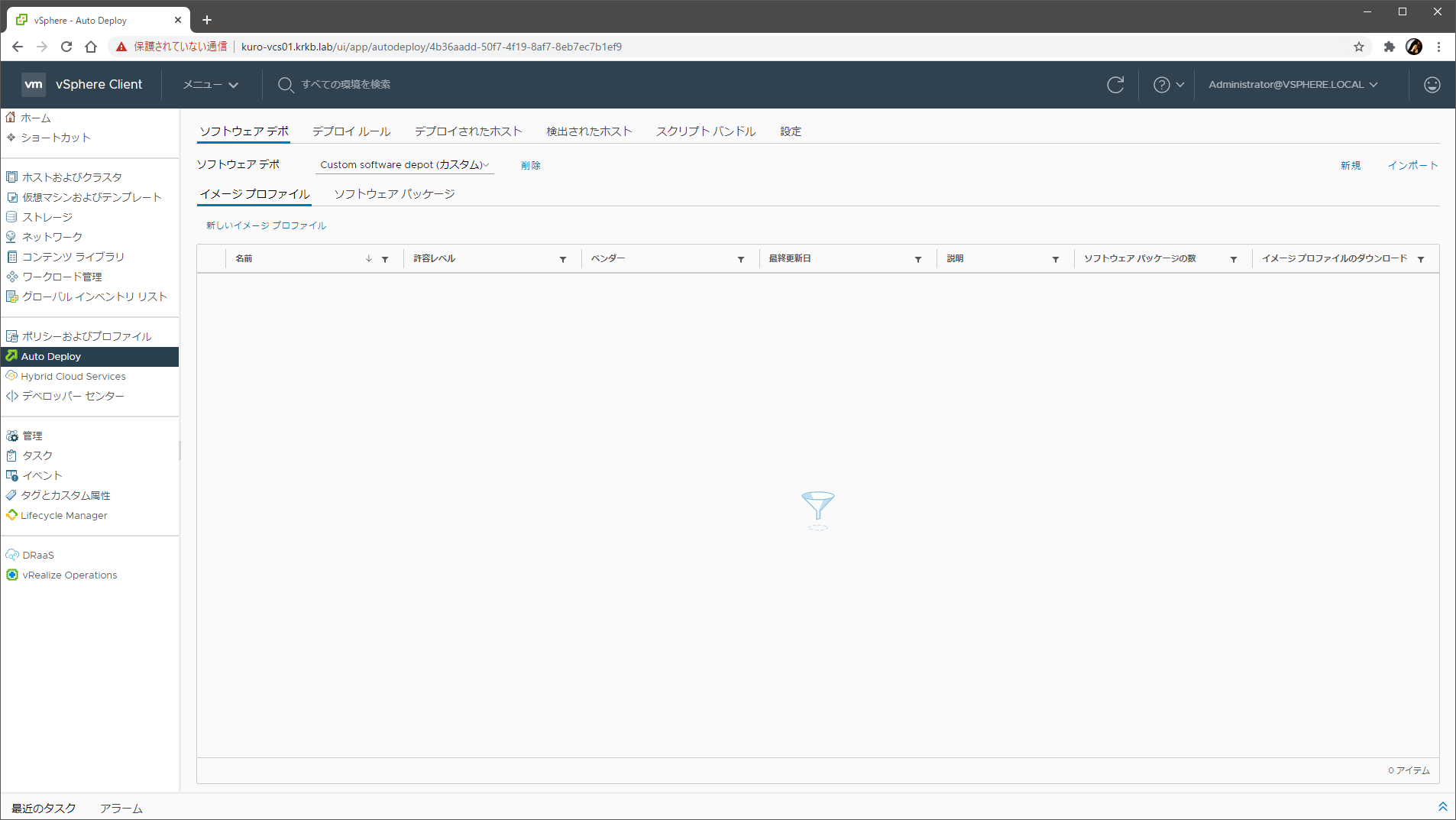
Task: Click the browser bookmark star icon
Action: [x=1358, y=47]
